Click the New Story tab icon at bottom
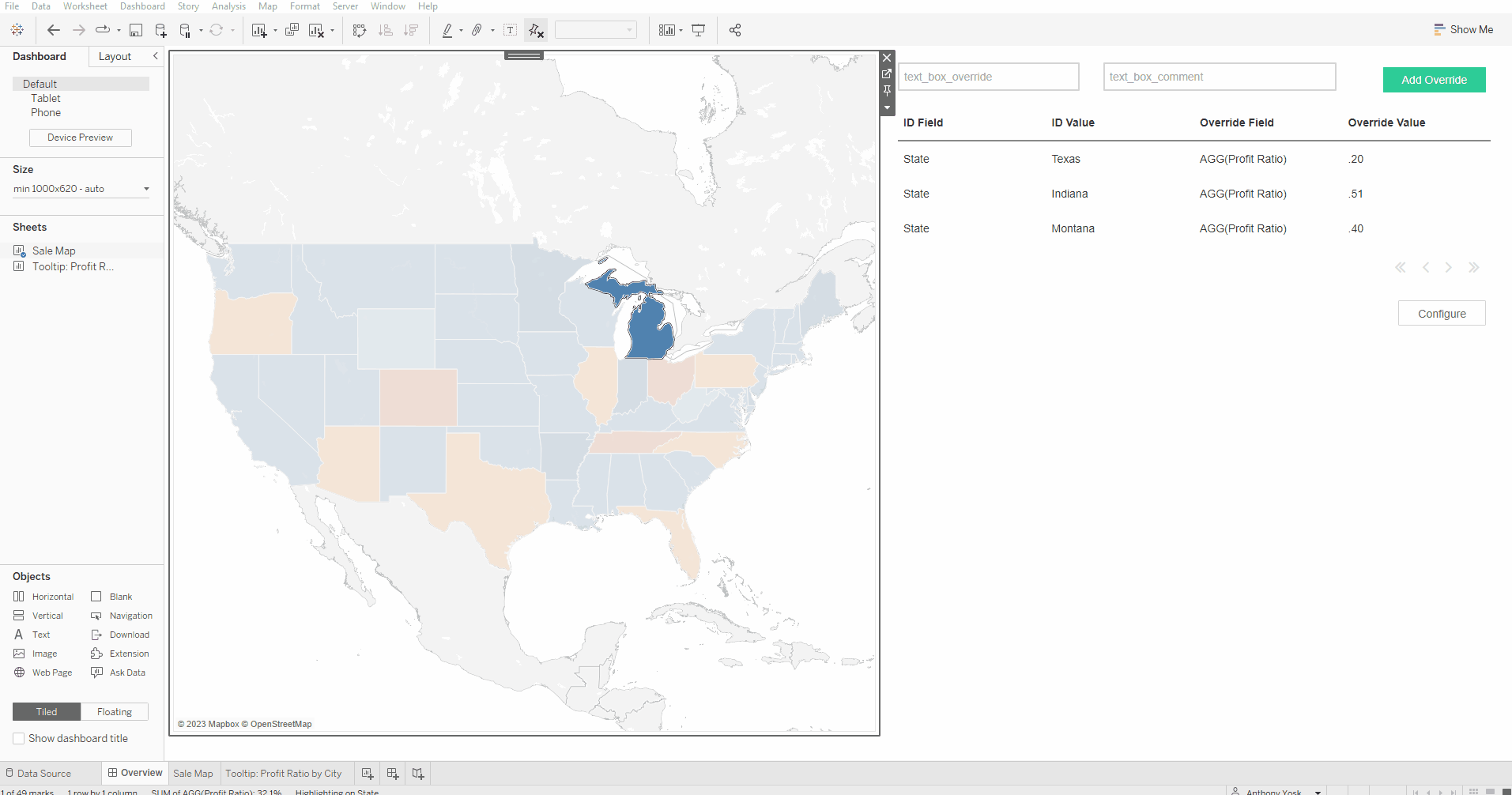This screenshot has width=1512, height=795. 418,774
